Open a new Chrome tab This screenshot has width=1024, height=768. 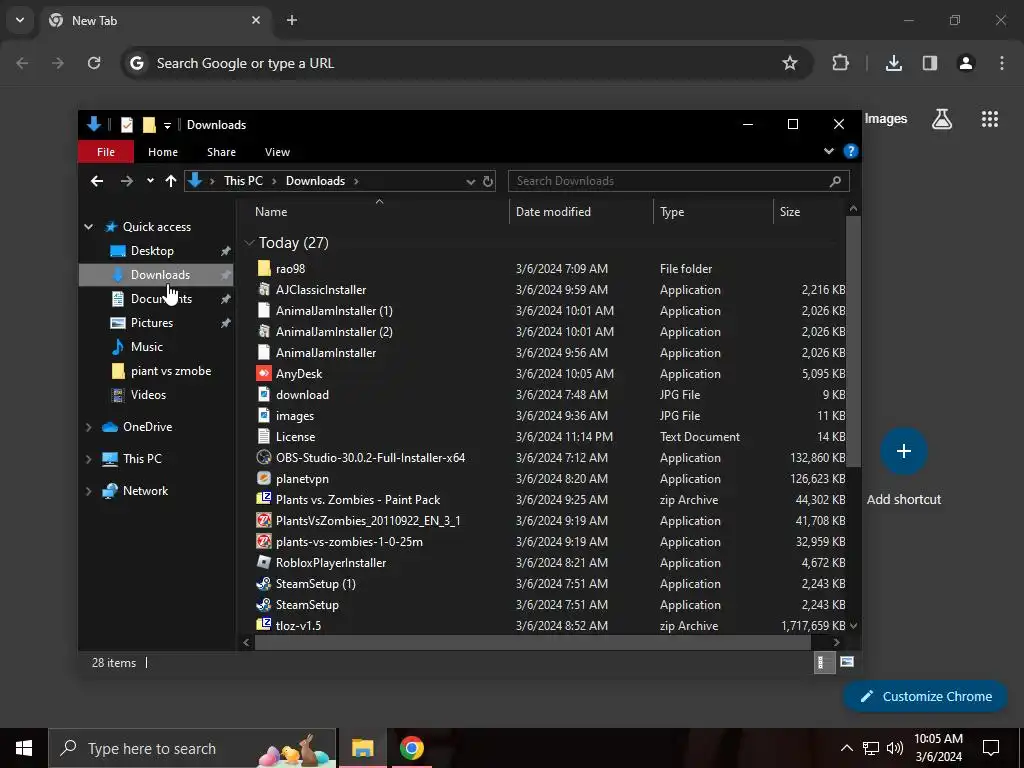tap(292, 20)
